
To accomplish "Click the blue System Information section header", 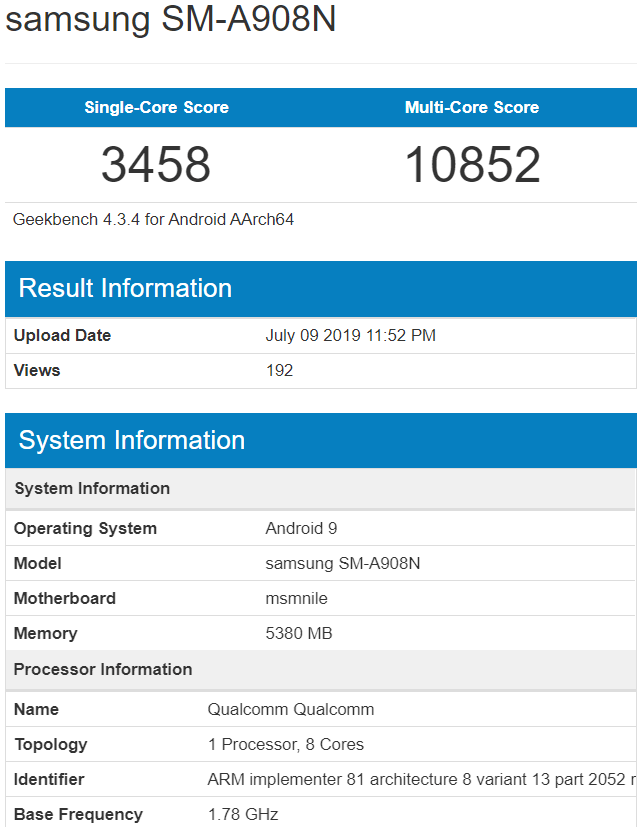I will click(x=321, y=440).
